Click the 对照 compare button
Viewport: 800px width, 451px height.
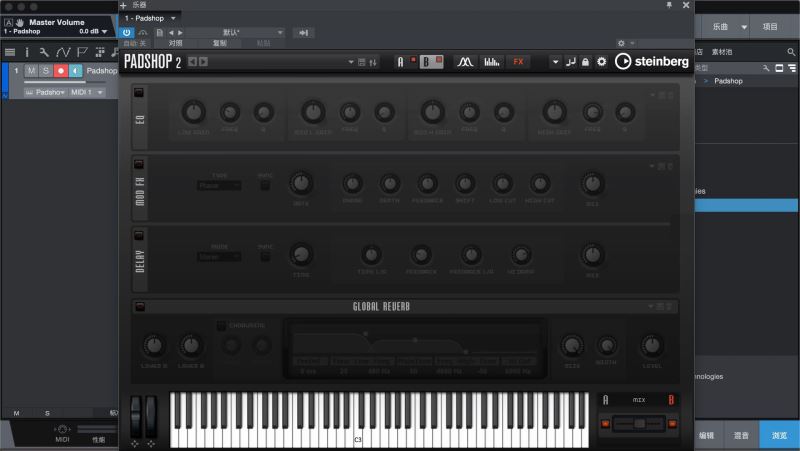[x=176, y=43]
